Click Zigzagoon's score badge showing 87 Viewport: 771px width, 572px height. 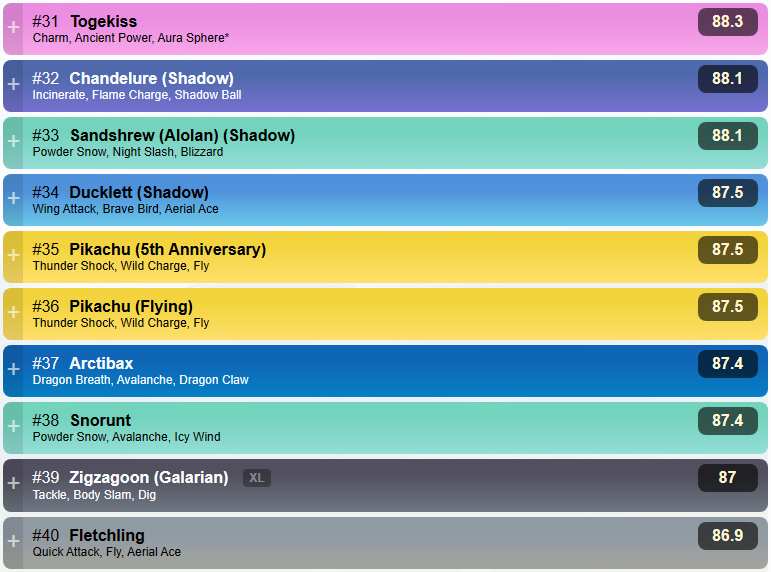[x=727, y=478]
